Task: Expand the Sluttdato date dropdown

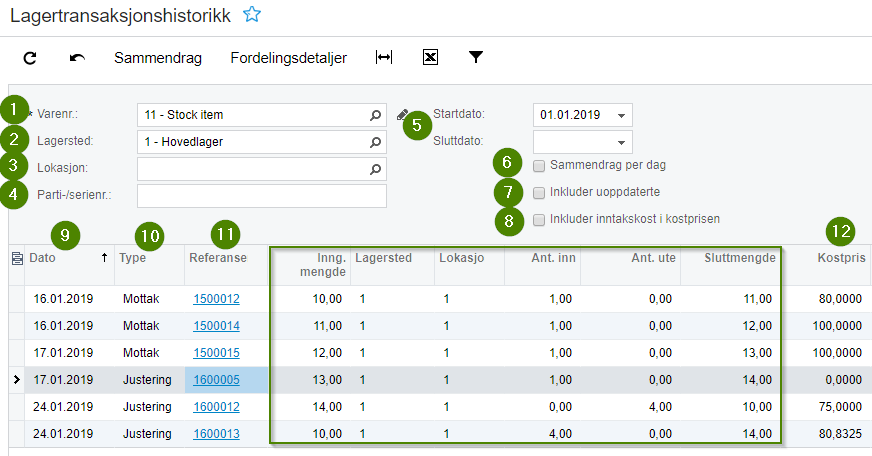Action: coord(621,142)
